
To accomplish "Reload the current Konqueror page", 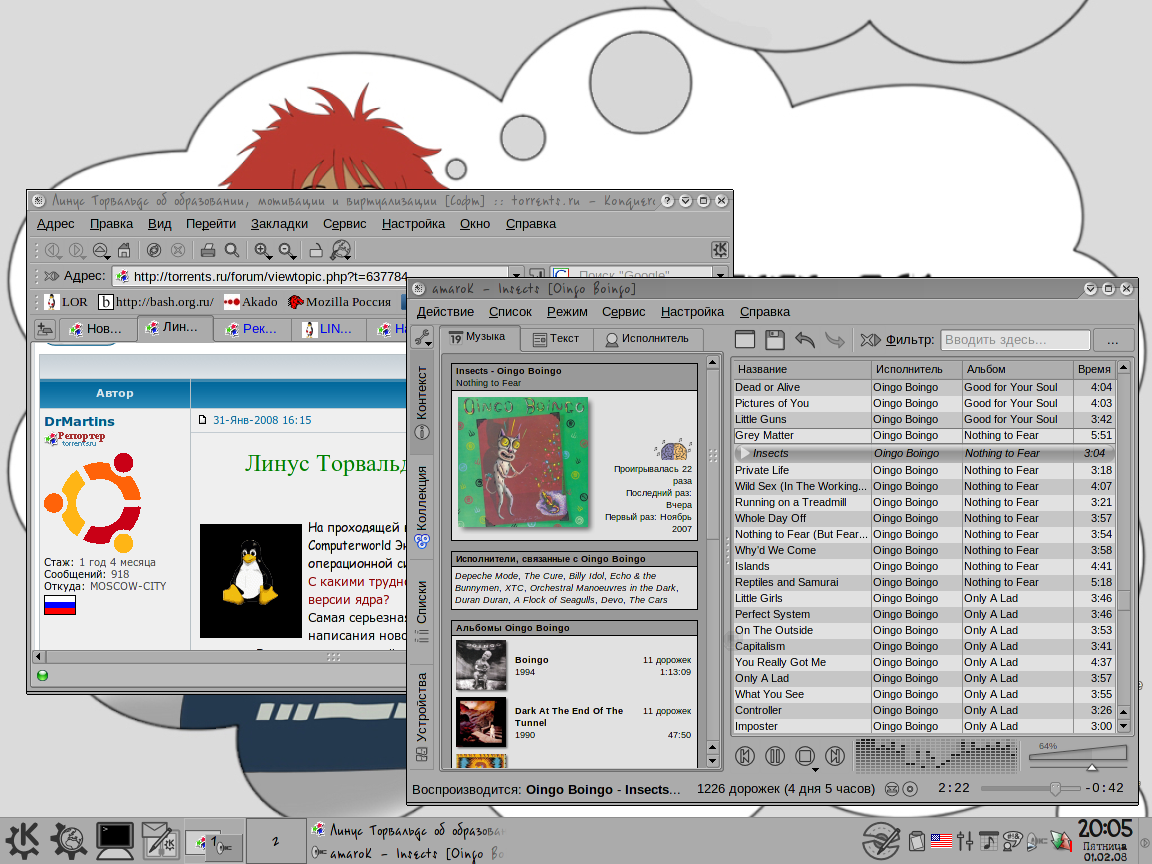I will click(154, 251).
